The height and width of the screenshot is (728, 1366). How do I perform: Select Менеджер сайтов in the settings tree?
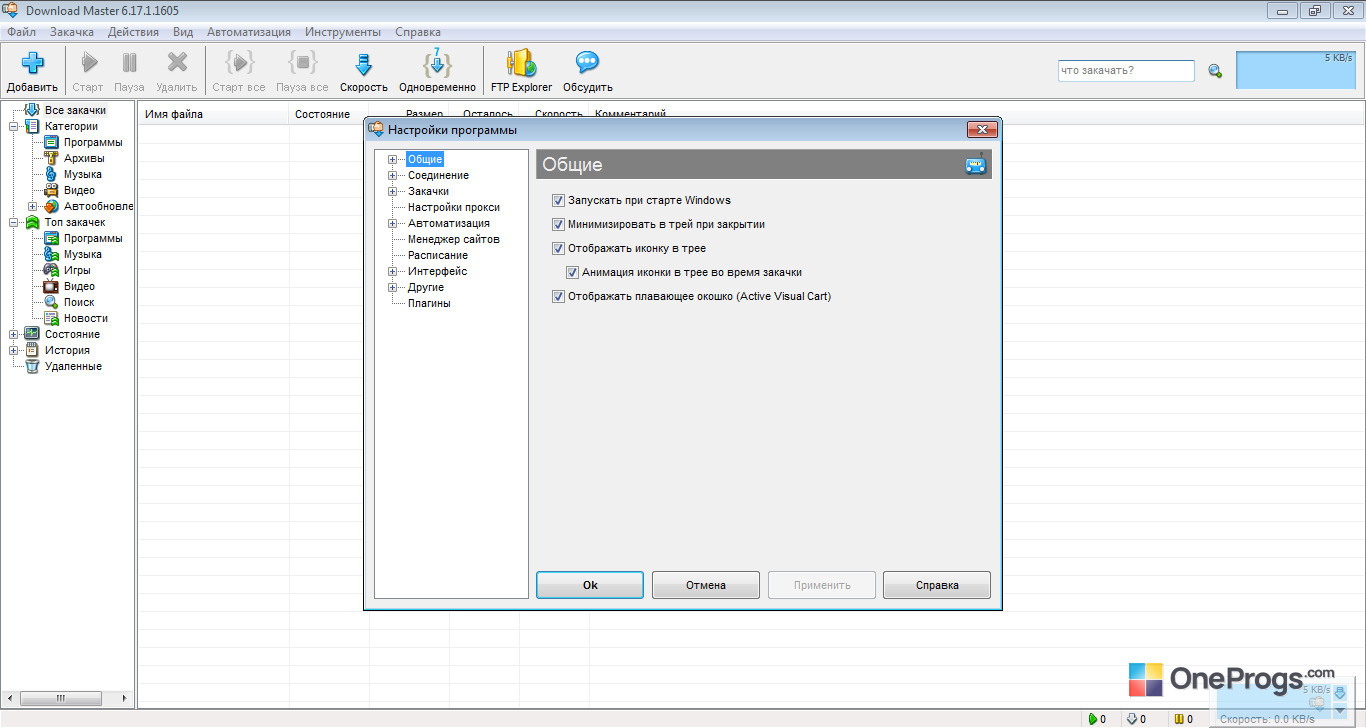[x=454, y=239]
